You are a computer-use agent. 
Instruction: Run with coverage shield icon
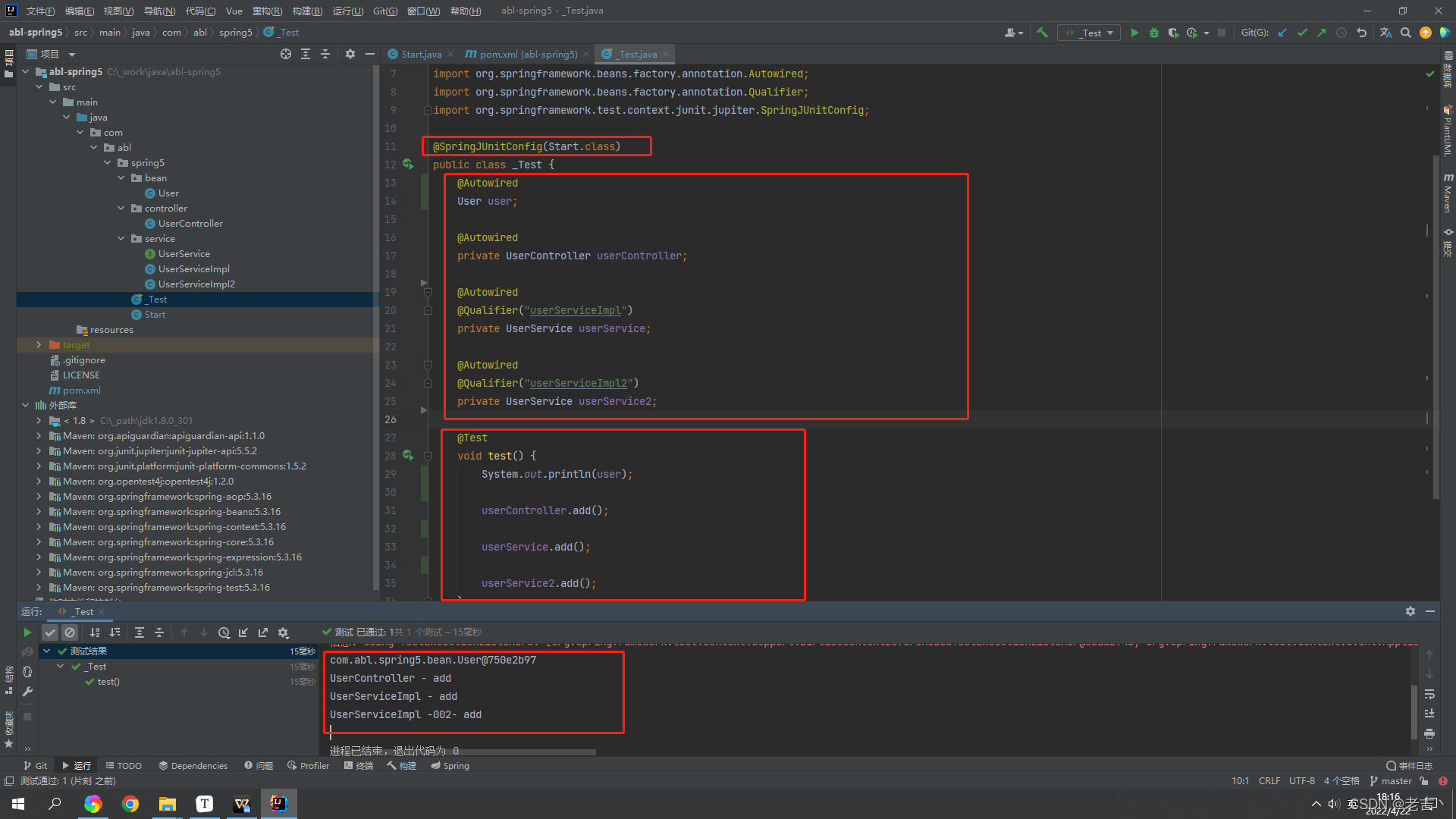tap(1173, 33)
